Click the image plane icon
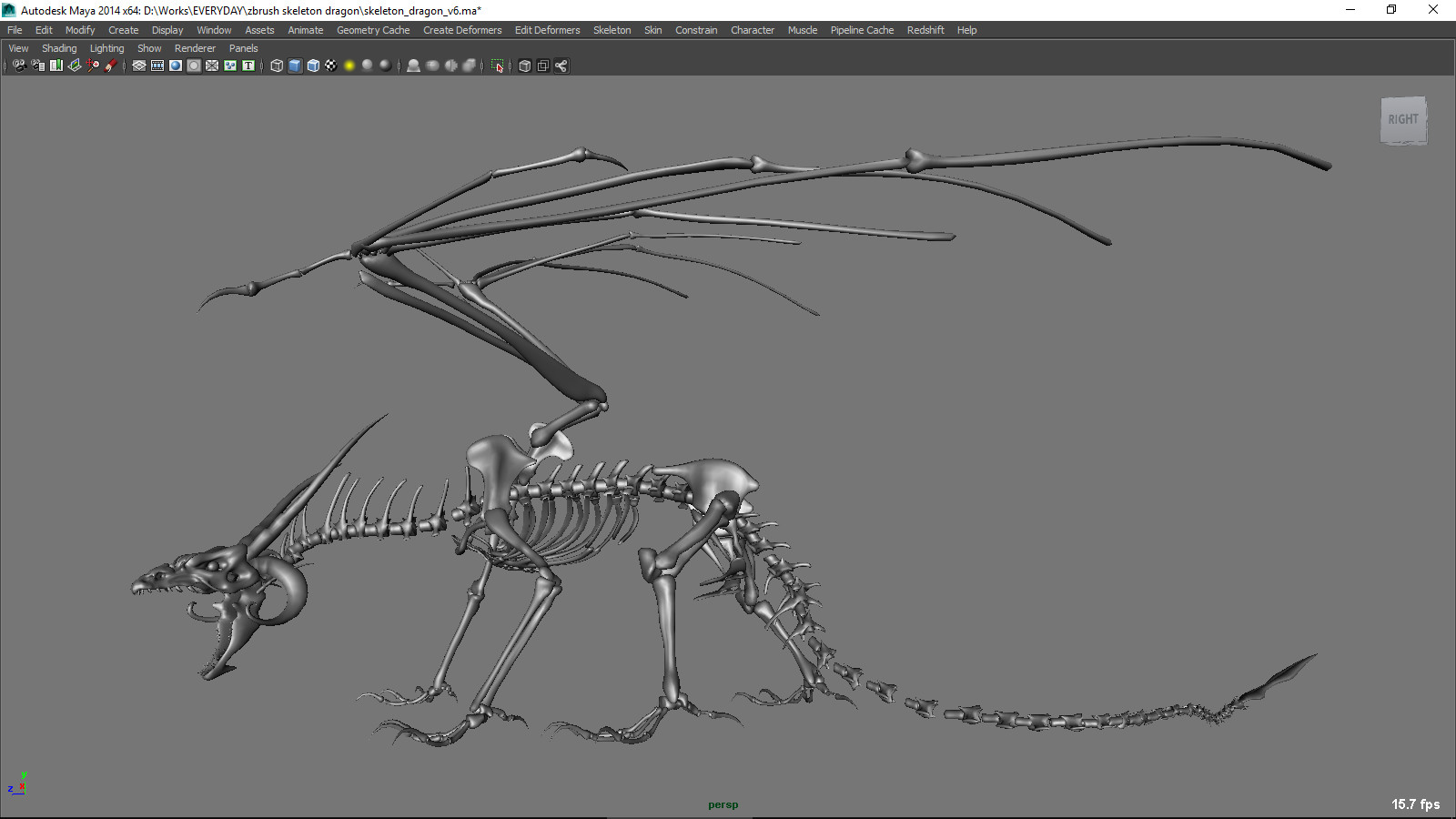The image size is (1456, 819). [73, 66]
